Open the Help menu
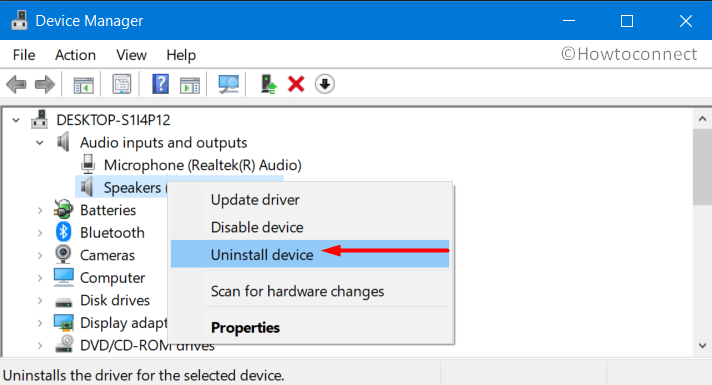Image resolution: width=712 pixels, height=385 pixels. click(x=181, y=55)
